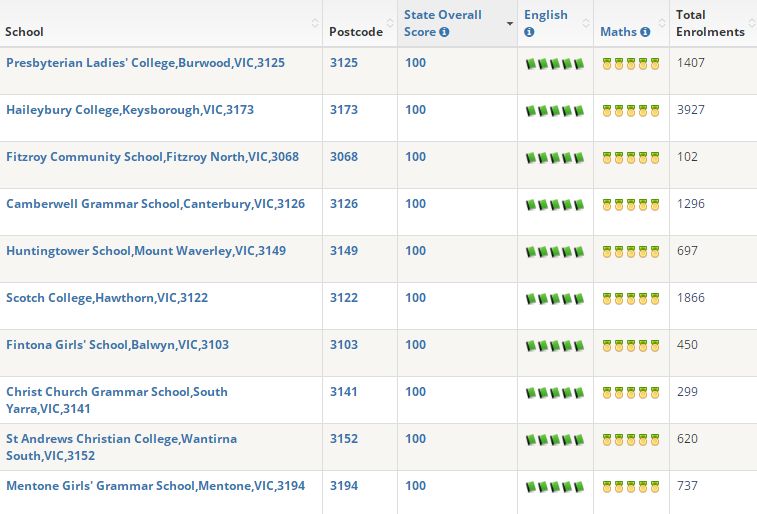Click Maths column sort arrows

coord(662,23)
